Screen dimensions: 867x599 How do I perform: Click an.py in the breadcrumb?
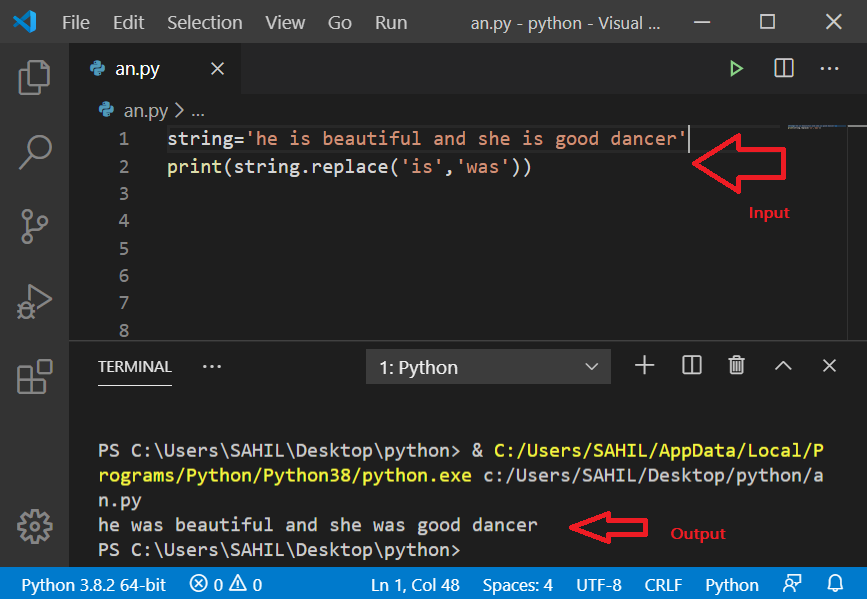145,111
